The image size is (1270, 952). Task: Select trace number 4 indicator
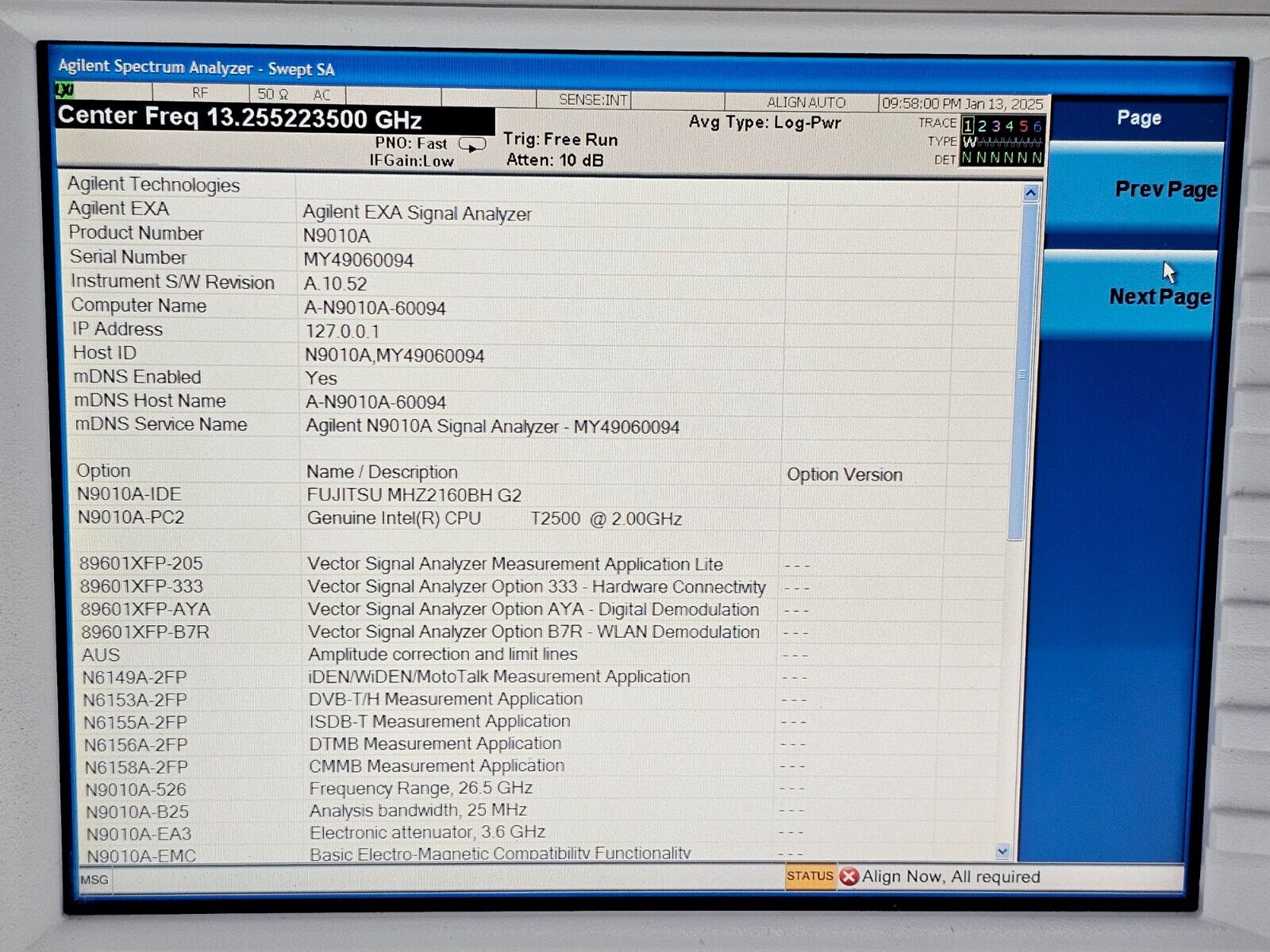coord(1009,126)
